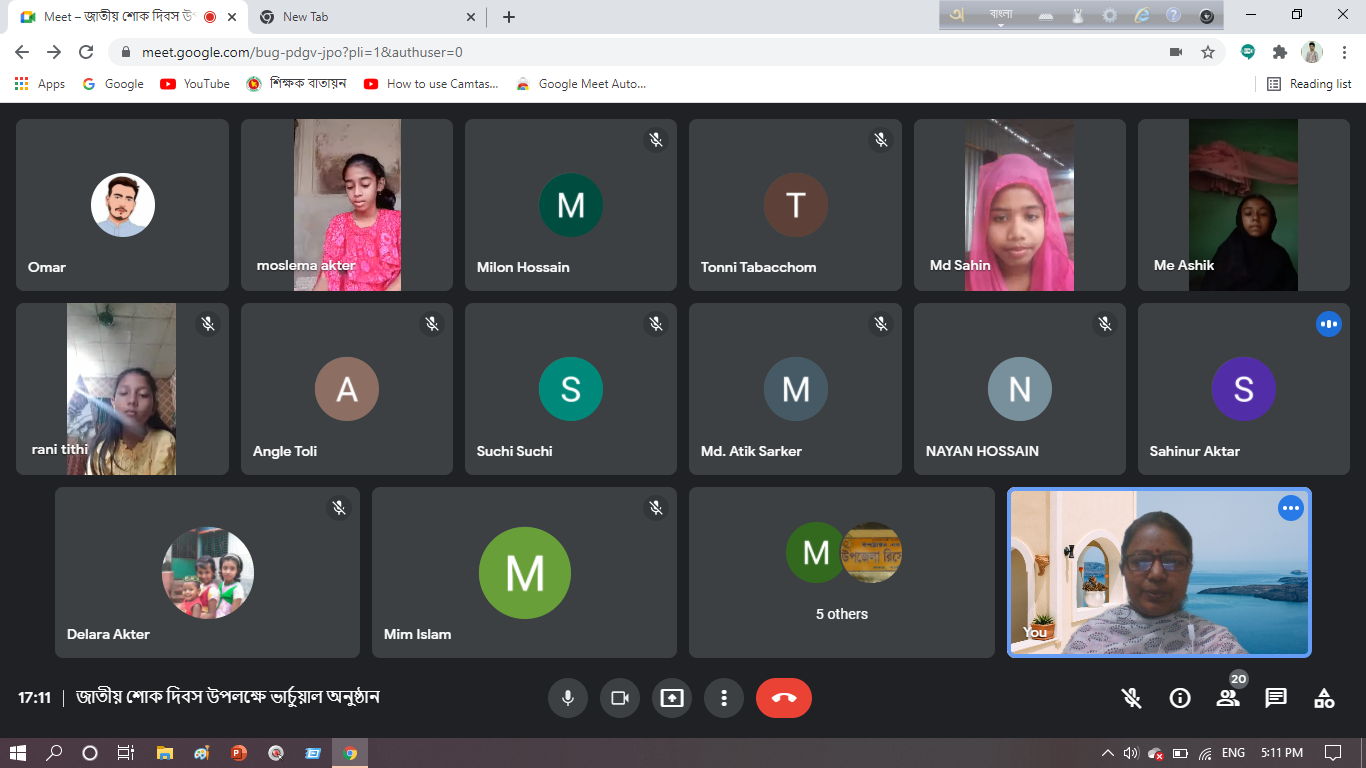Bookmark this page with the star icon
The height and width of the screenshot is (768, 1366).
1208,52
